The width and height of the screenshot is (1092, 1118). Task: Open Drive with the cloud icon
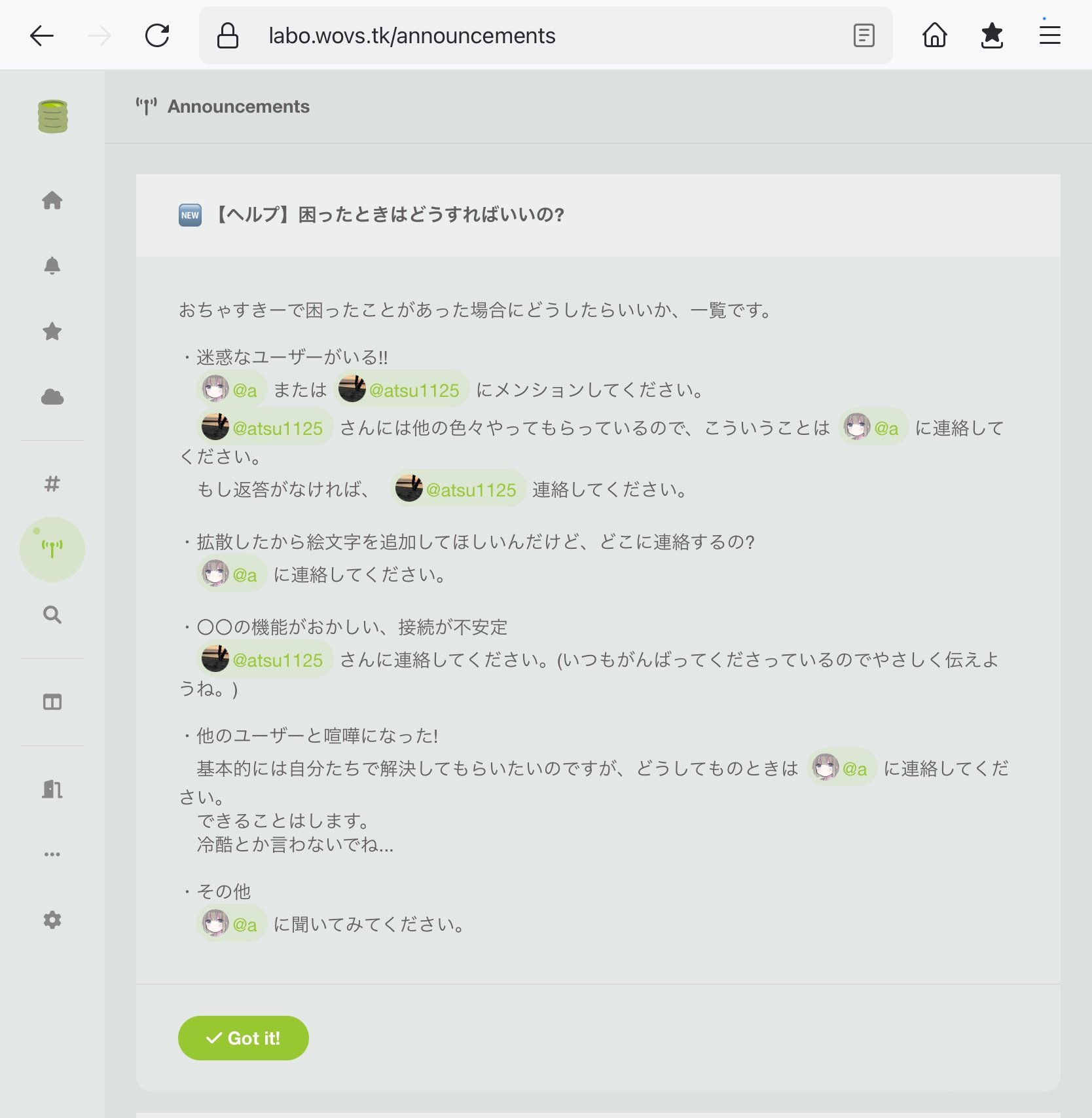pos(52,397)
